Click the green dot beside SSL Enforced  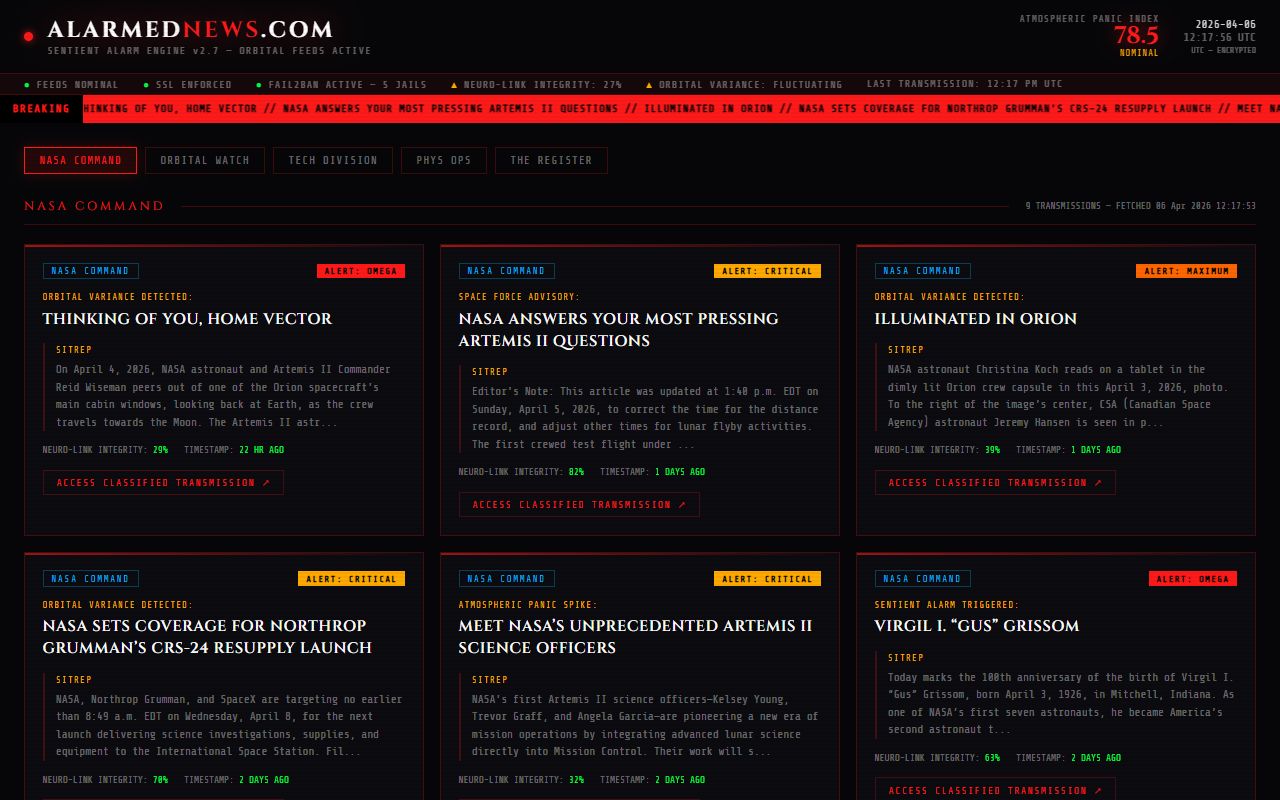click(146, 85)
